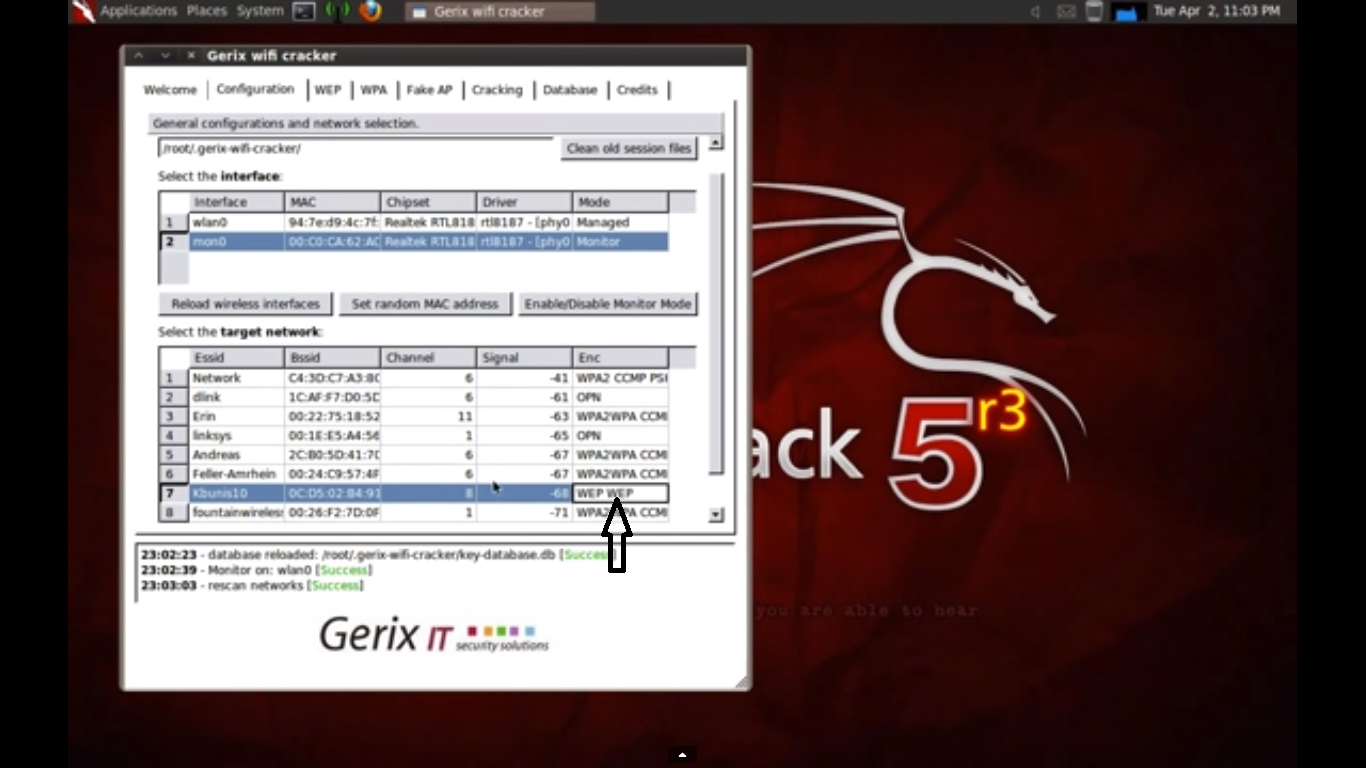Open the Places menu
Viewport: 1366px width, 768px height.
coord(207,11)
